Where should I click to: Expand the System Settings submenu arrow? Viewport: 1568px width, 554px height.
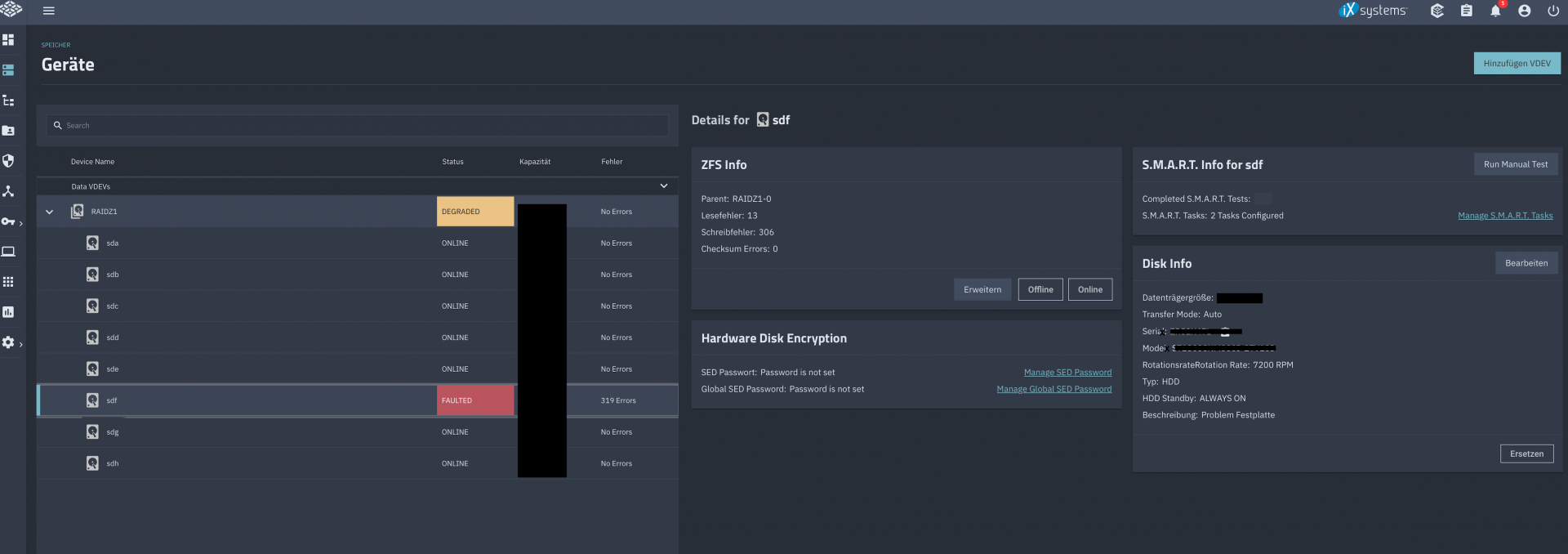pos(21,344)
